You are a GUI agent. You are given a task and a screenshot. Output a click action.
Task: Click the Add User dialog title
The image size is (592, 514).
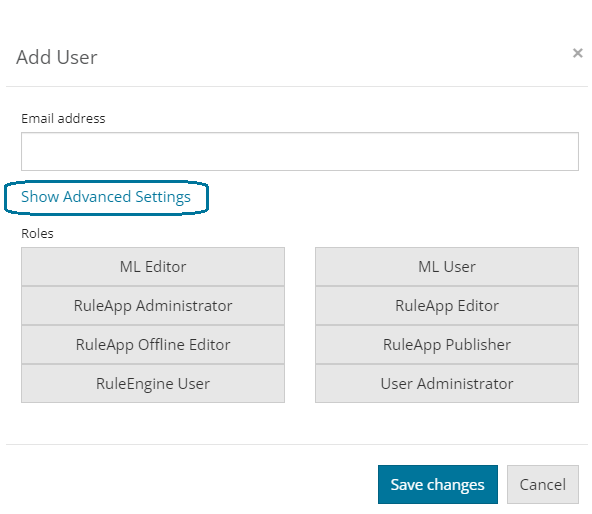(x=57, y=57)
